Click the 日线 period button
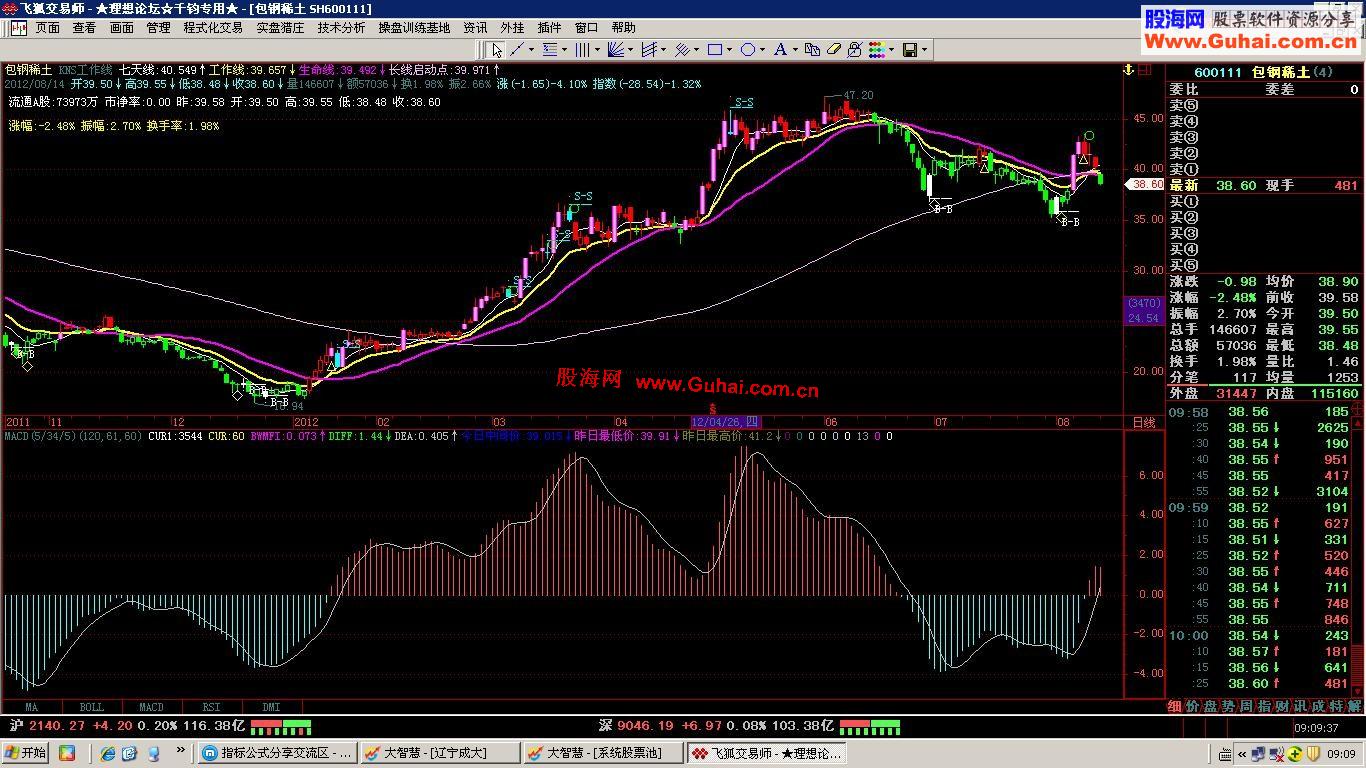 1143,423
